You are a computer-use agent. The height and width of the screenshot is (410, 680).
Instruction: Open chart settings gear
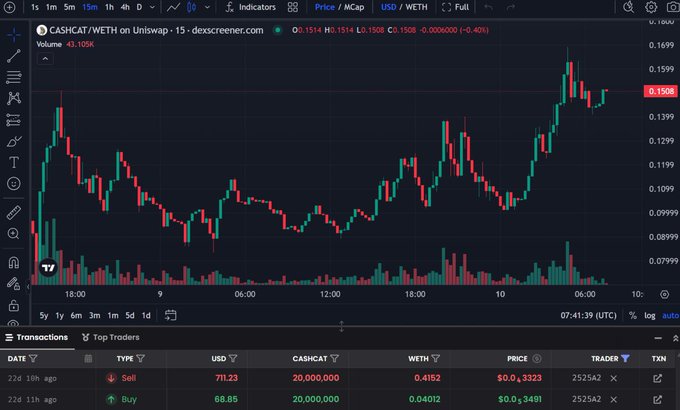pos(651,7)
